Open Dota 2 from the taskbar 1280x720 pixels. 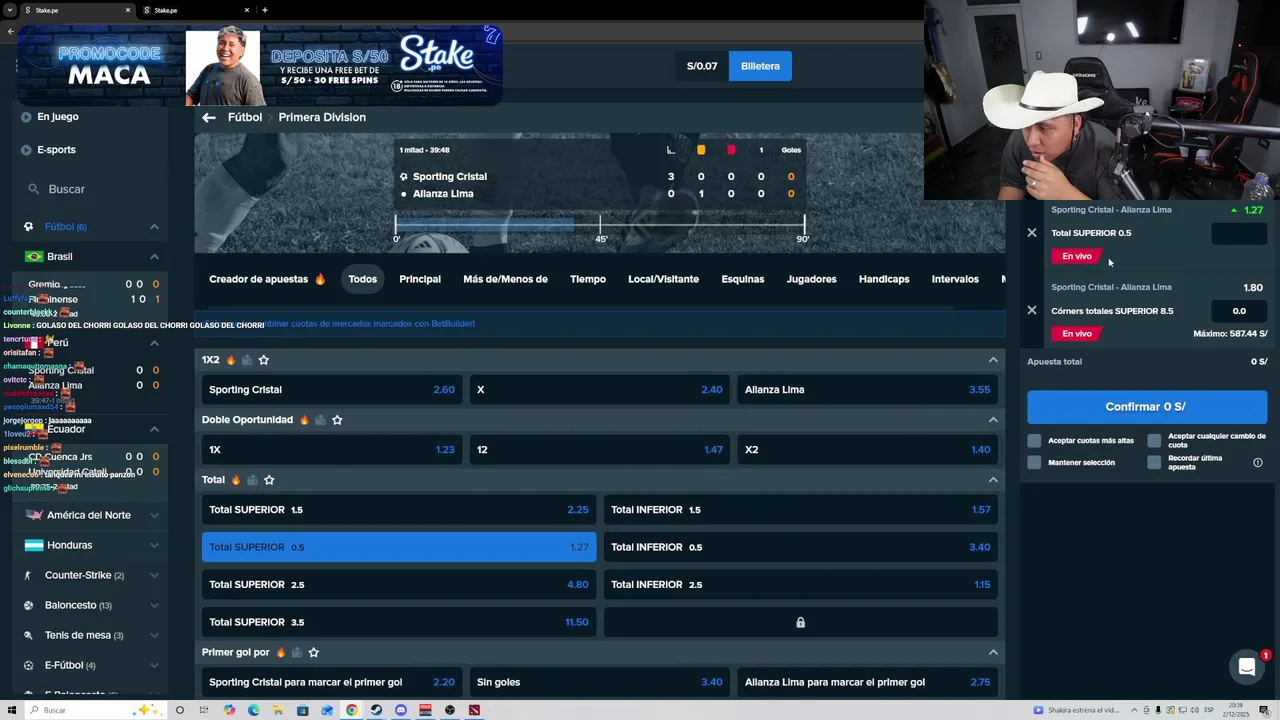[x=474, y=710]
